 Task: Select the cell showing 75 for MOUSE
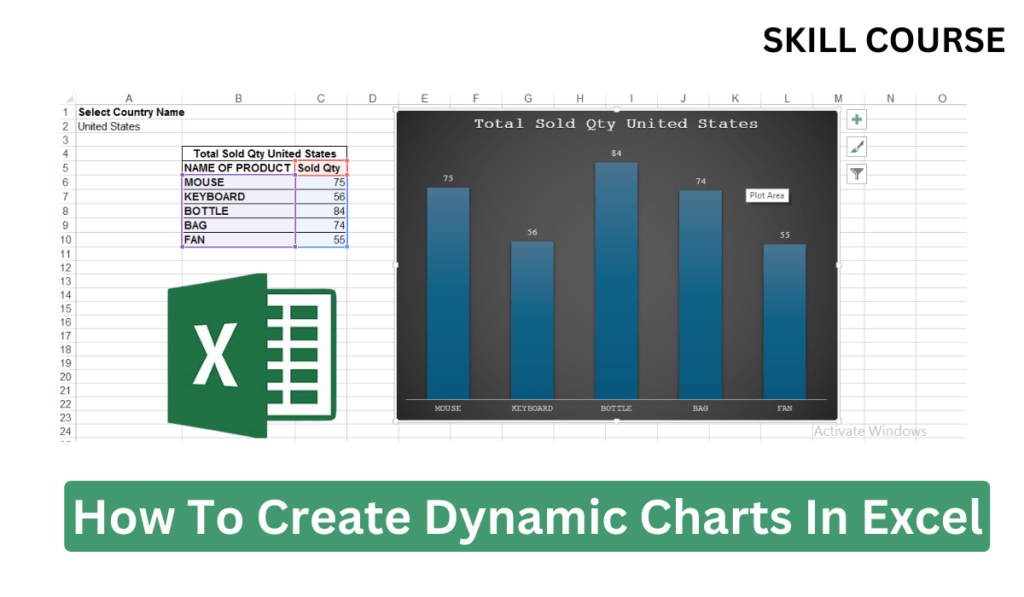pos(321,182)
